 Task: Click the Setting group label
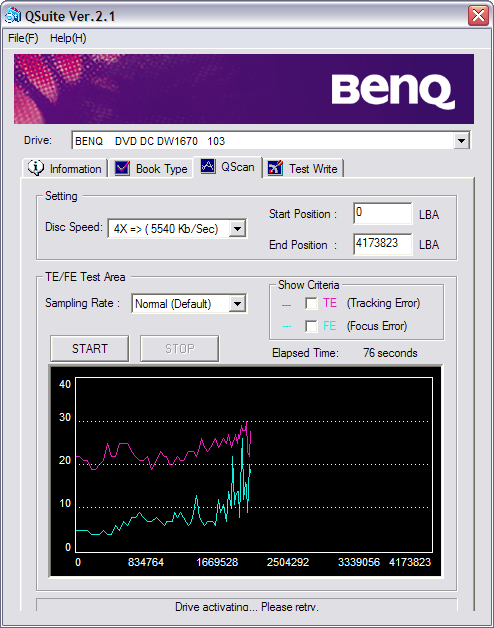(x=61, y=196)
